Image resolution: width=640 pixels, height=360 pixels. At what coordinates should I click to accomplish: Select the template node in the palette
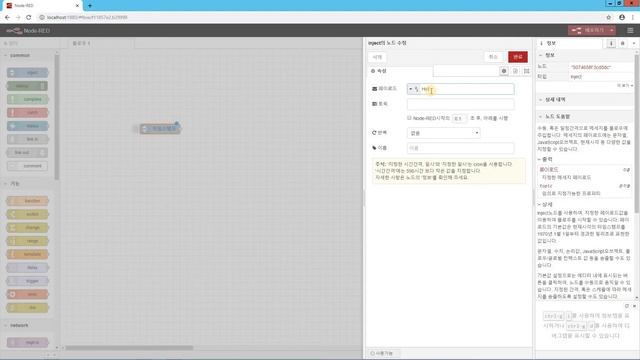(x=27, y=254)
